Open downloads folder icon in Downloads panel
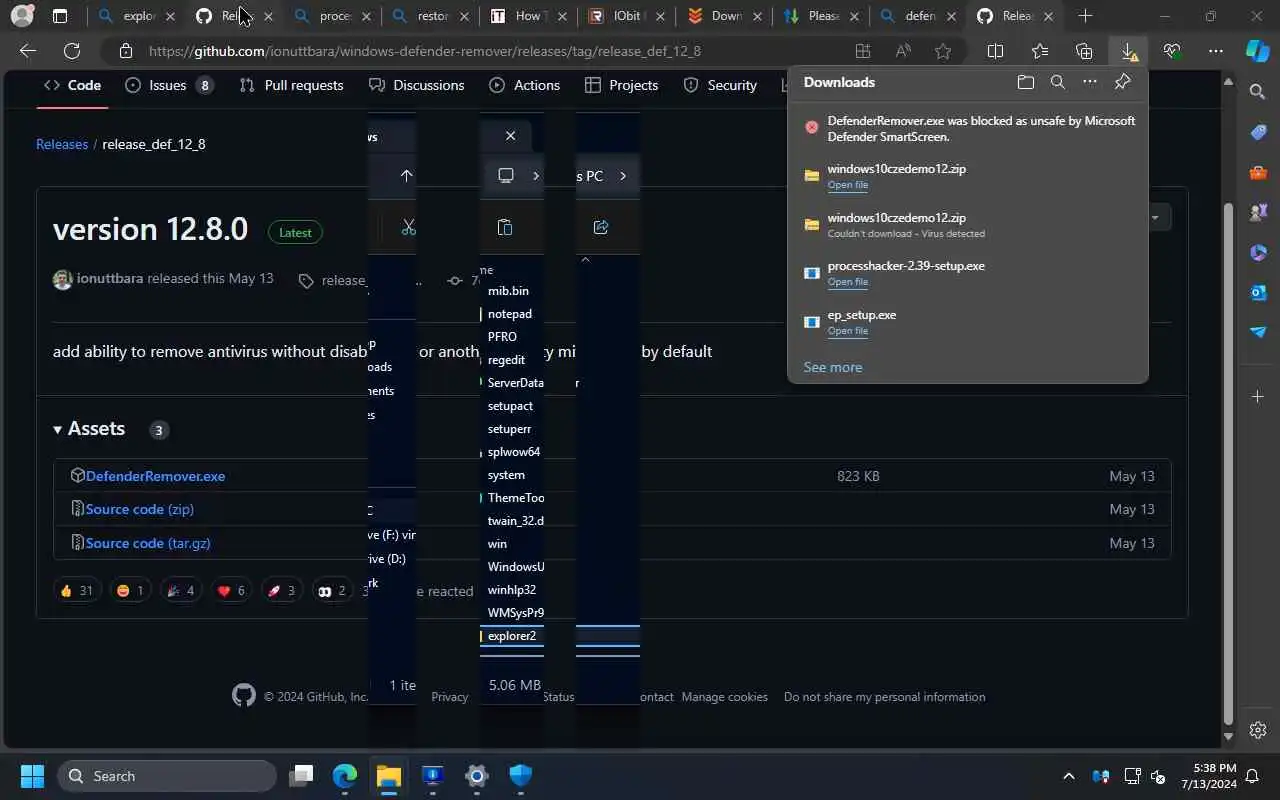This screenshot has height=800, width=1280. pyautogui.click(x=1025, y=82)
